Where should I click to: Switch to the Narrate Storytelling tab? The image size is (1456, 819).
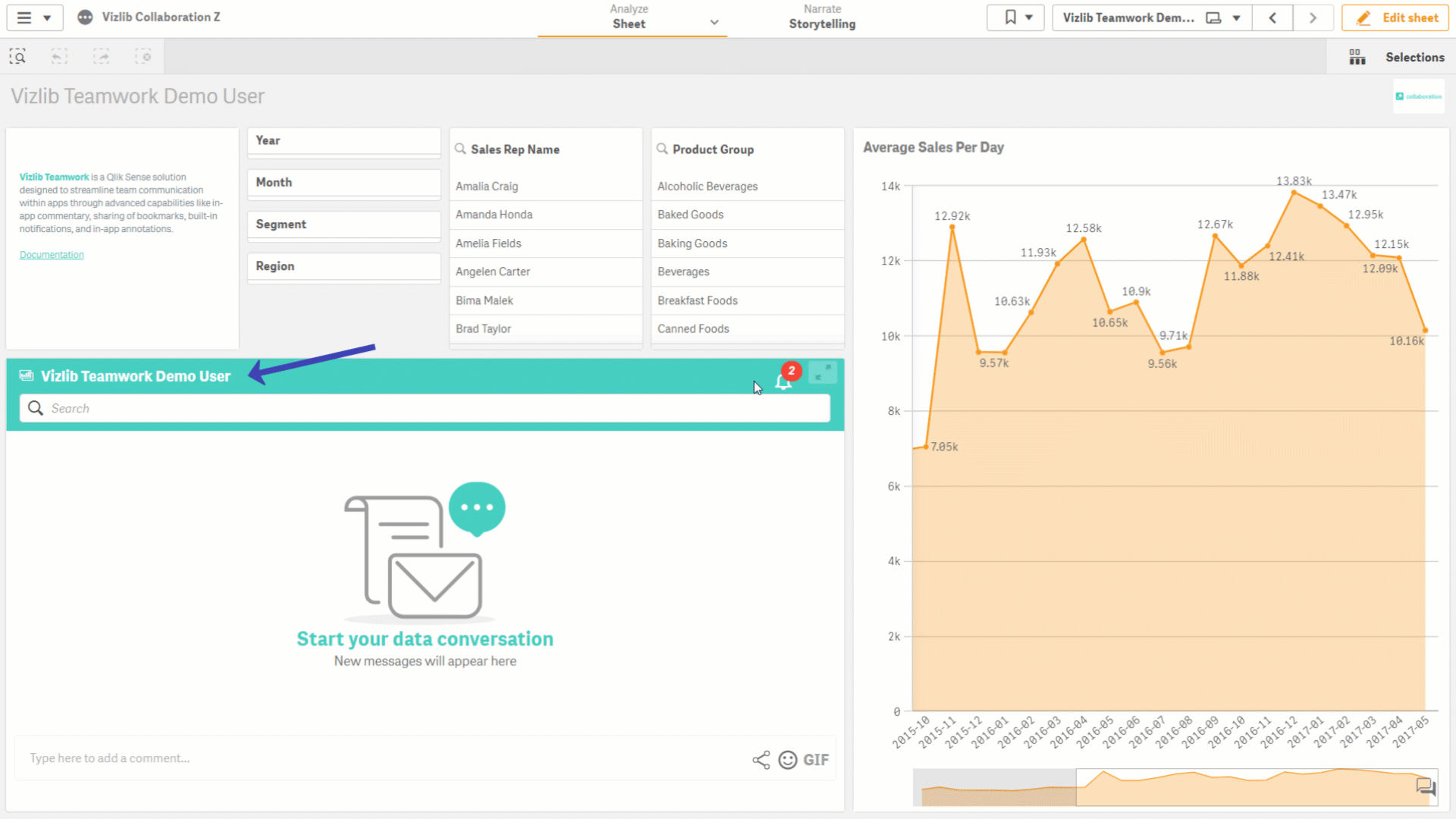[x=822, y=17]
